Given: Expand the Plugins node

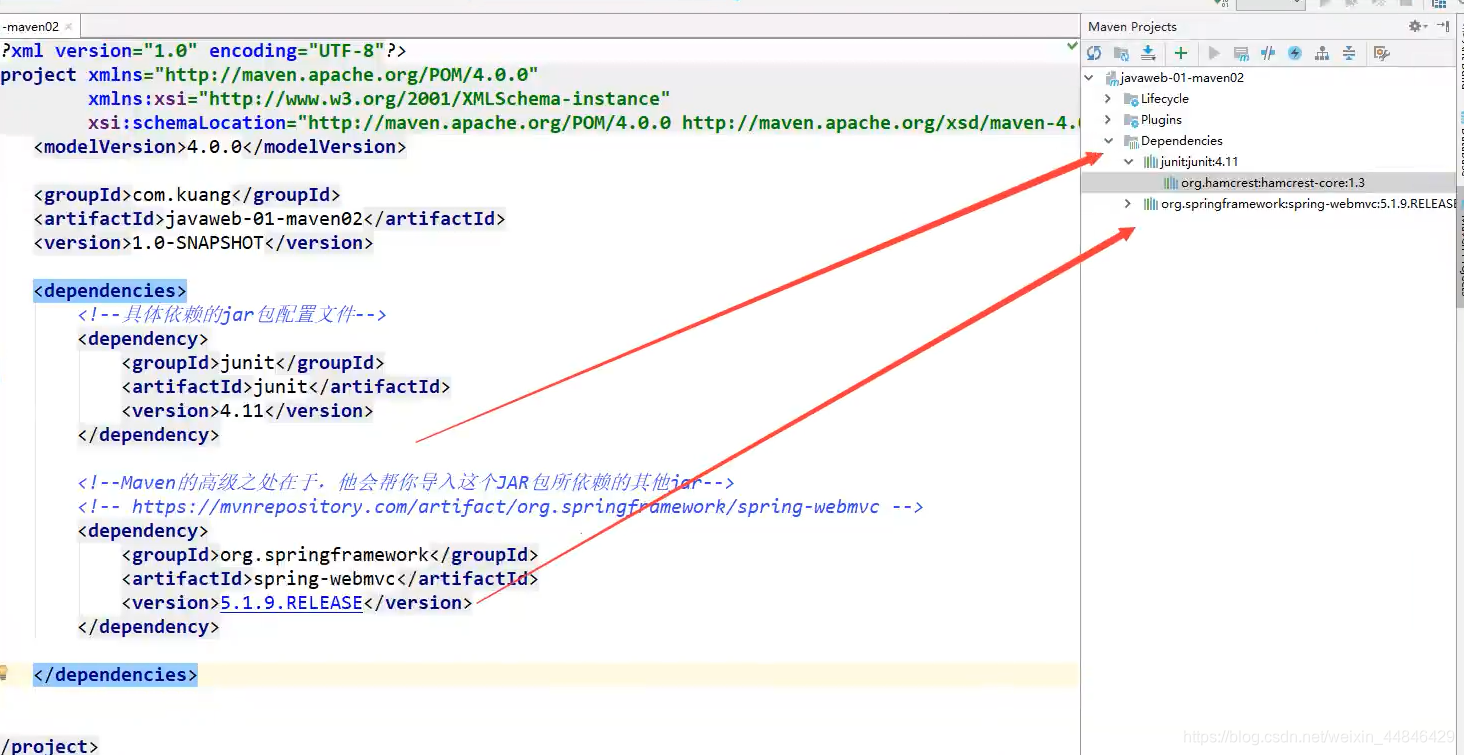Looking at the screenshot, I should (x=1108, y=119).
